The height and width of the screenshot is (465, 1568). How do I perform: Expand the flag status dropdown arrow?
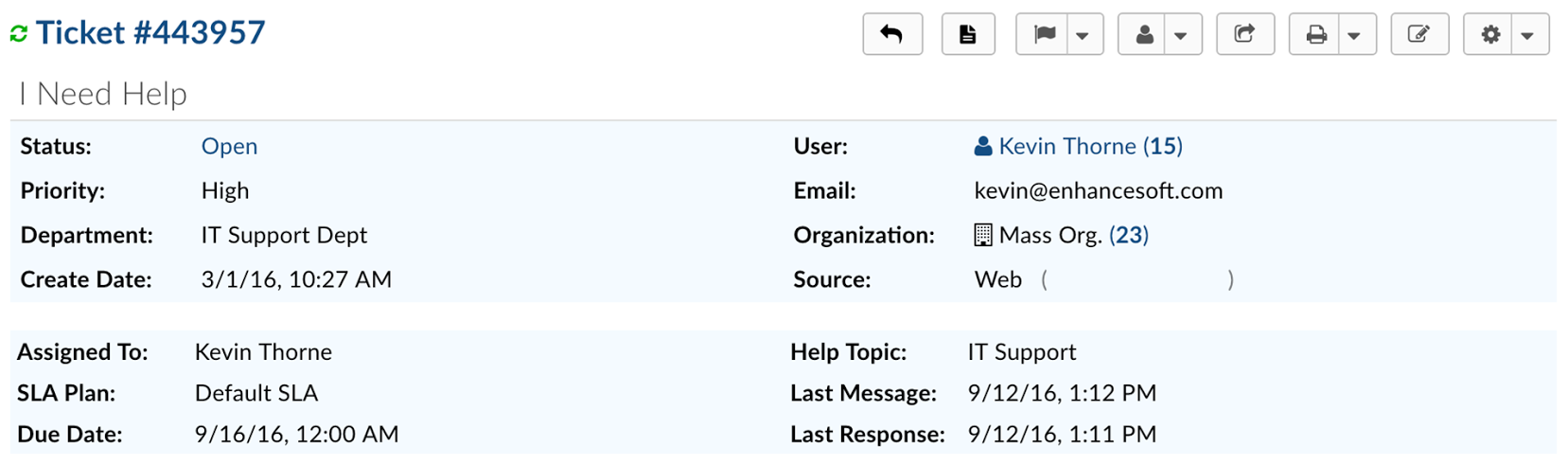(1083, 36)
